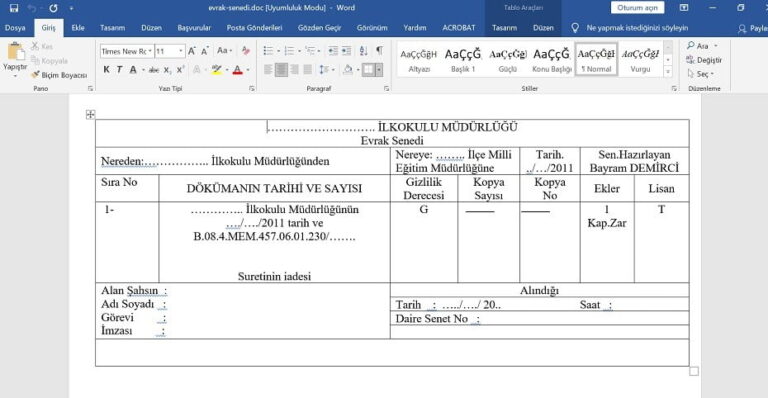The image size is (768, 398).
Task: Center-align the paragraph
Action: (281, 70)
